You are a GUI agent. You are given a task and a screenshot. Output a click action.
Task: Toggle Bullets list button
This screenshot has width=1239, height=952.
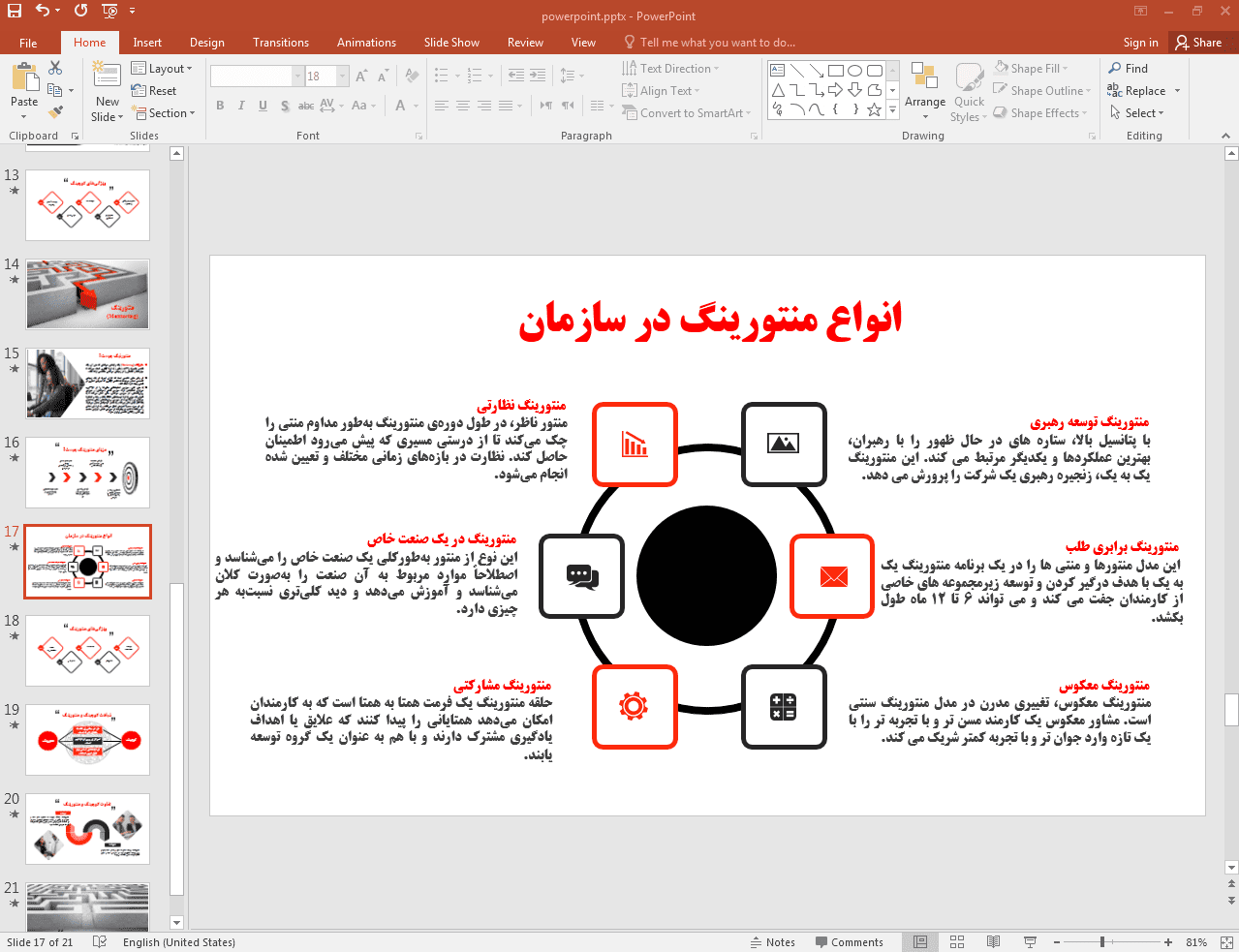(442, 76)
